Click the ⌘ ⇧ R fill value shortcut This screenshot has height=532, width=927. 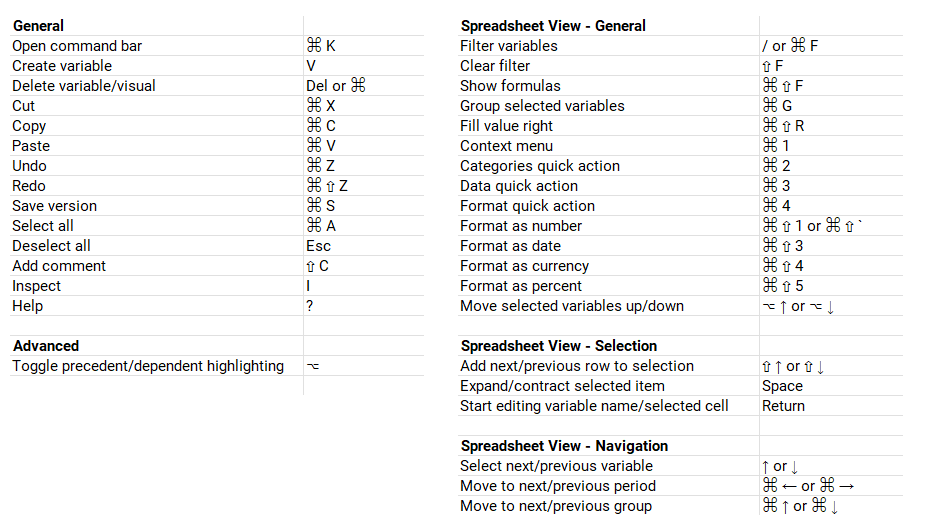783,126
